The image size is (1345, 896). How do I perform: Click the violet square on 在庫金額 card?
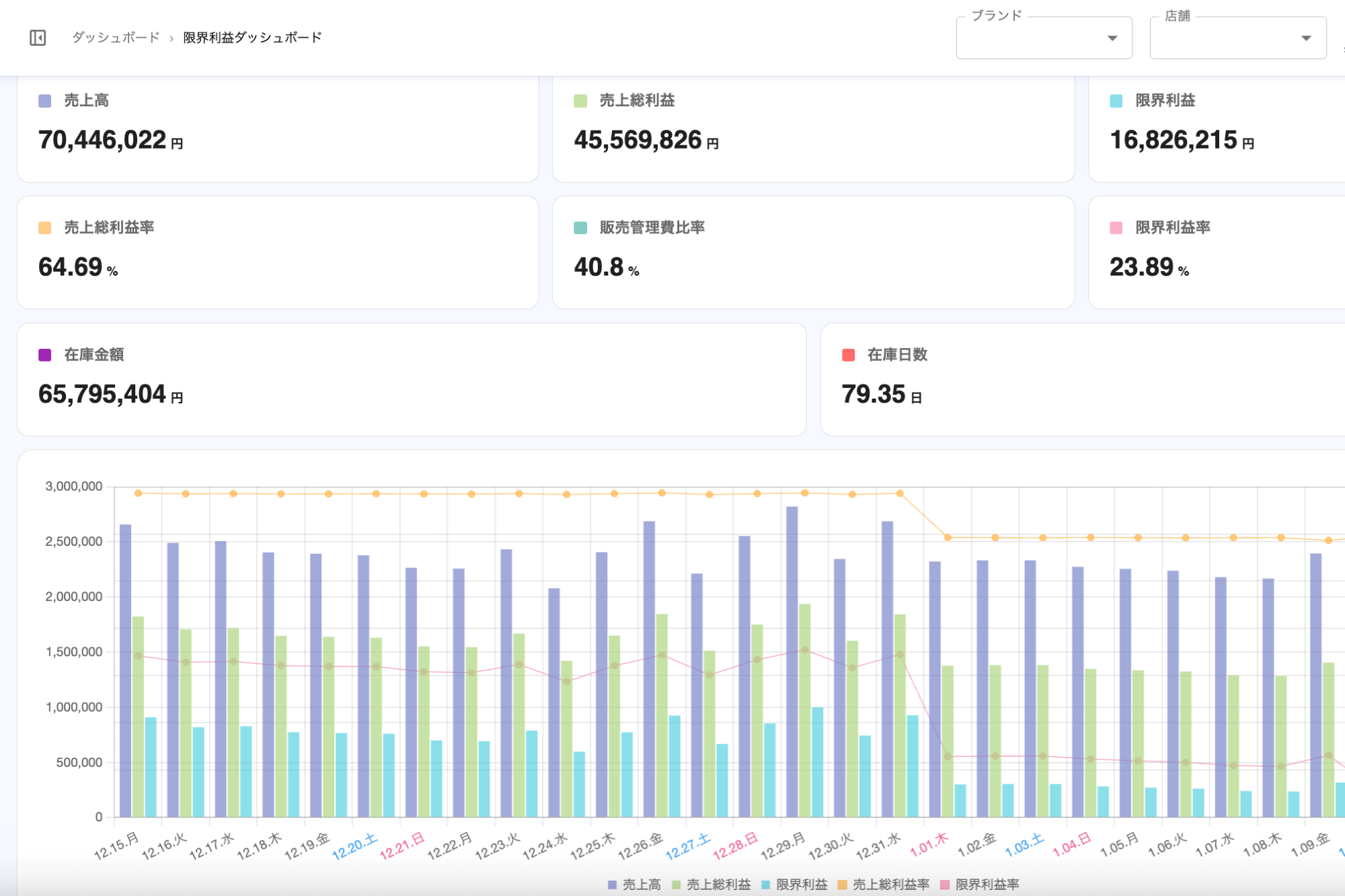45,355
